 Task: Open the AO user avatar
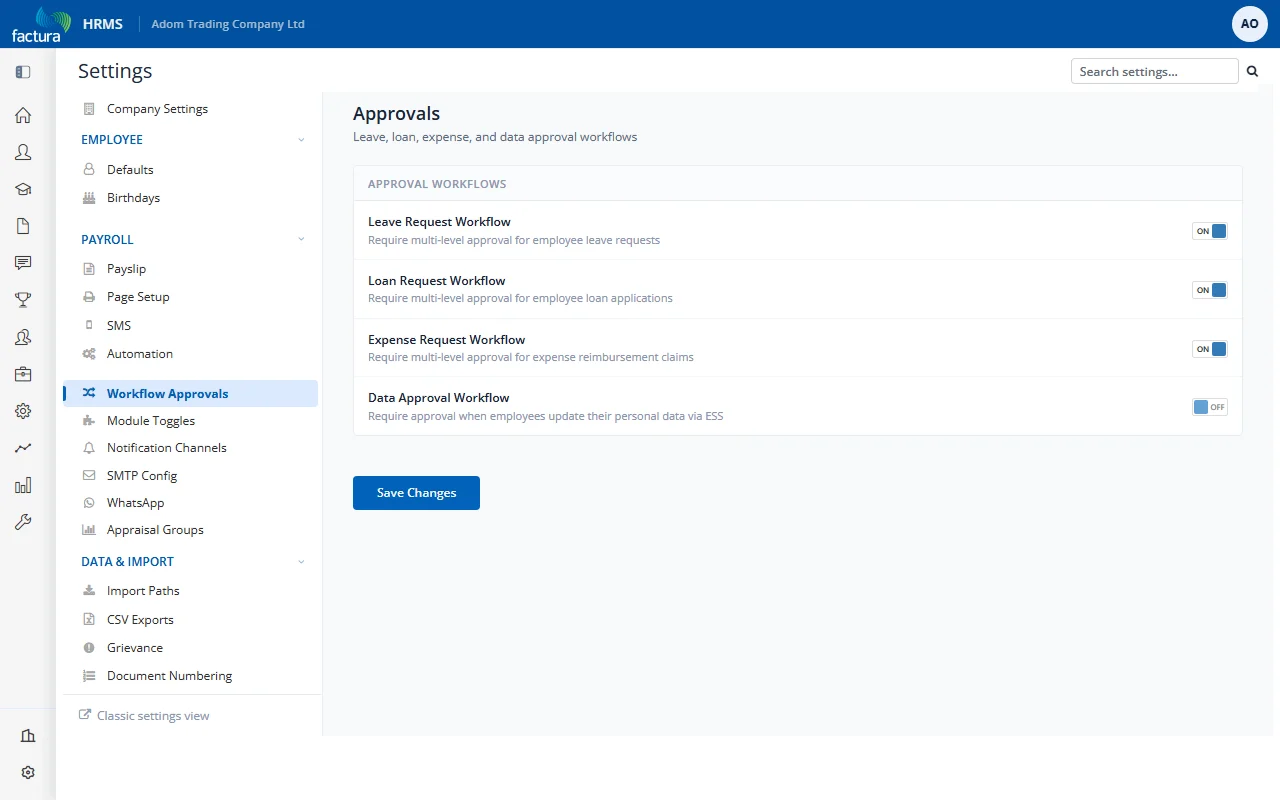(x=1250, y=23)
